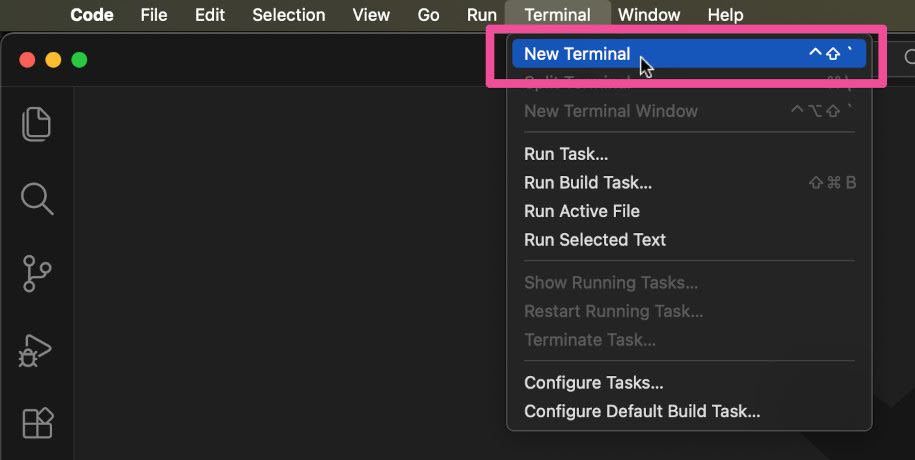915x460 pixels.
Task: Select Run Active File option
Action: tap(582, 211)
